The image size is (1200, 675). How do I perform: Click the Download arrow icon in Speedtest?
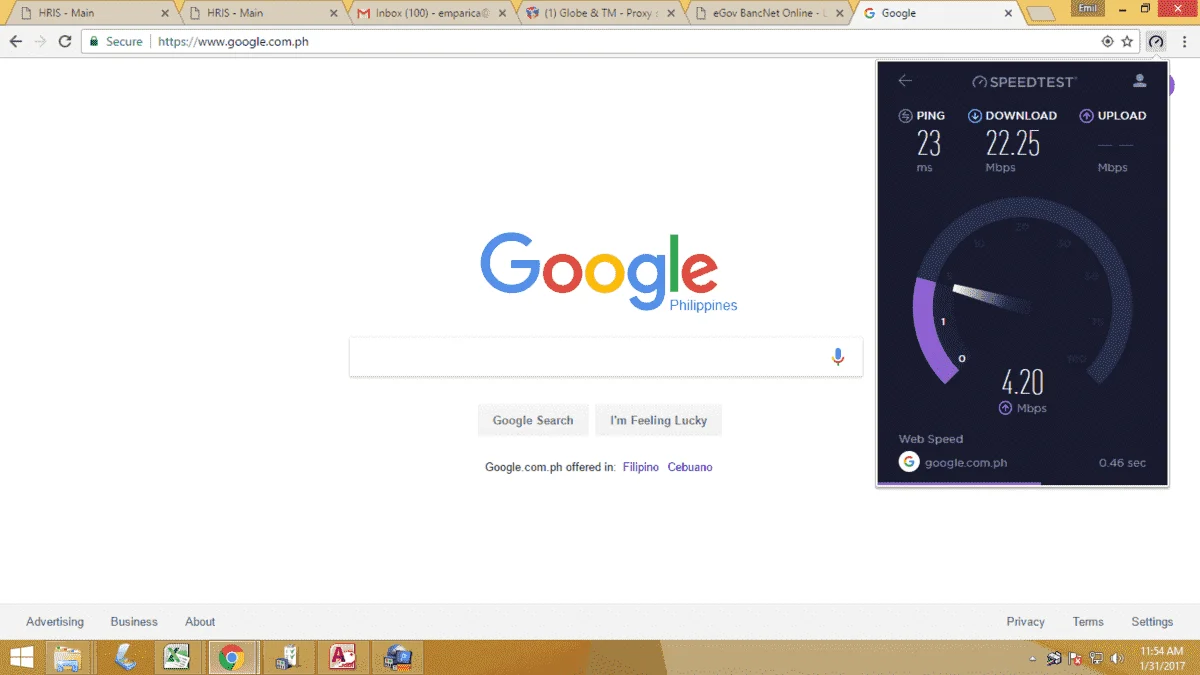coord(974,116)
